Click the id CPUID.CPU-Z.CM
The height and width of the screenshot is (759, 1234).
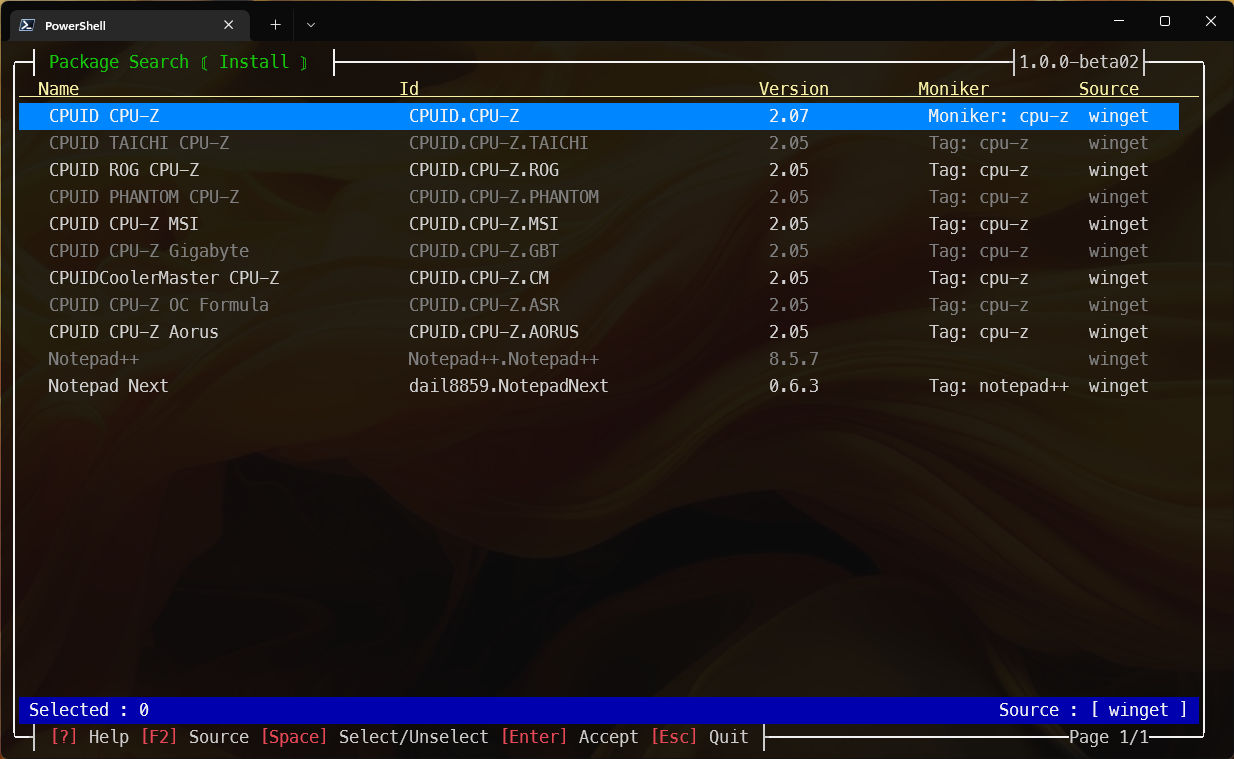[x=479, y=278]
